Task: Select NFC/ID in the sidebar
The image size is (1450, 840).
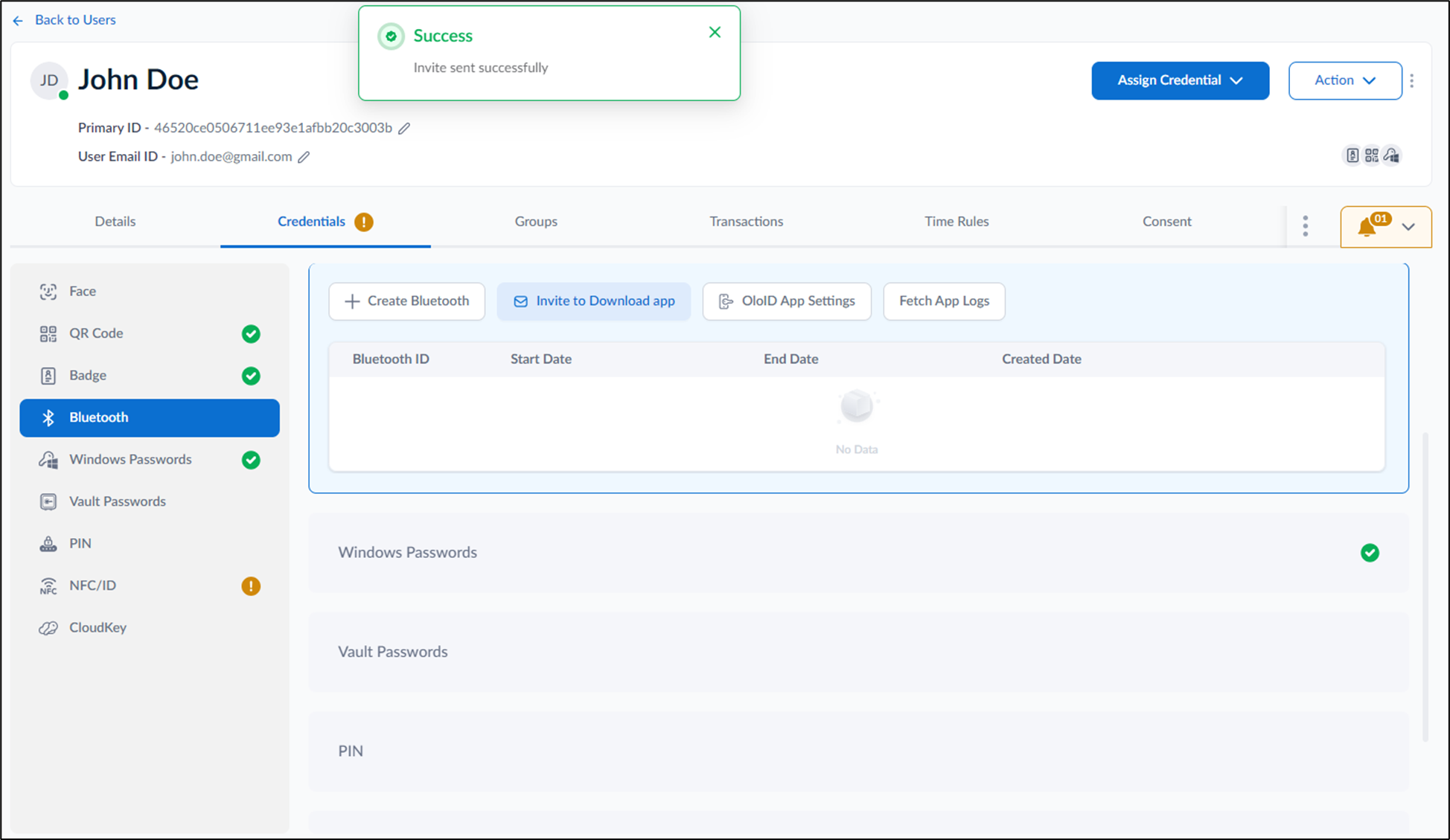Action: point(150,586)
